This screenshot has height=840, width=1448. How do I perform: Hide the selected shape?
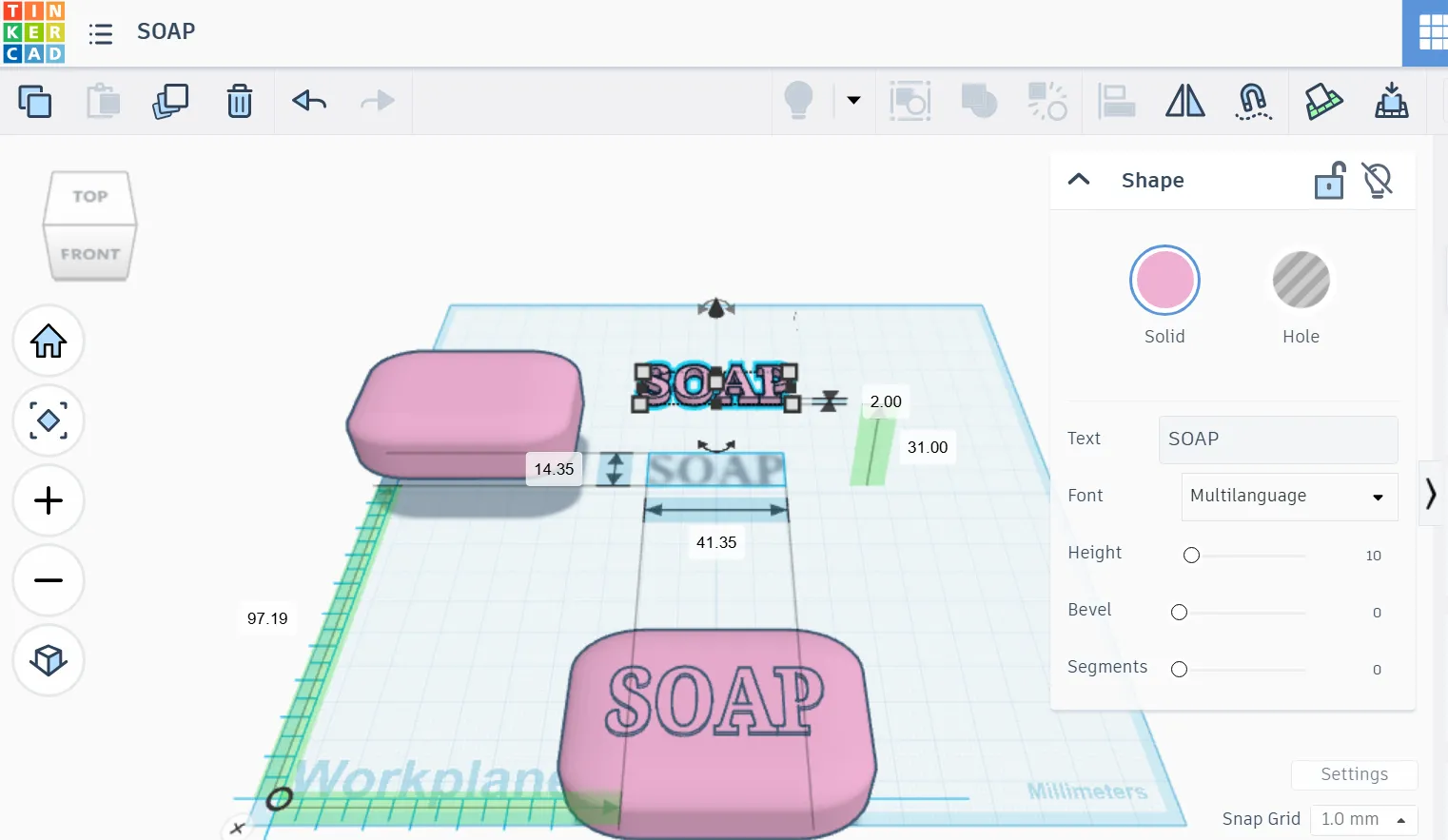[1377, 180]
